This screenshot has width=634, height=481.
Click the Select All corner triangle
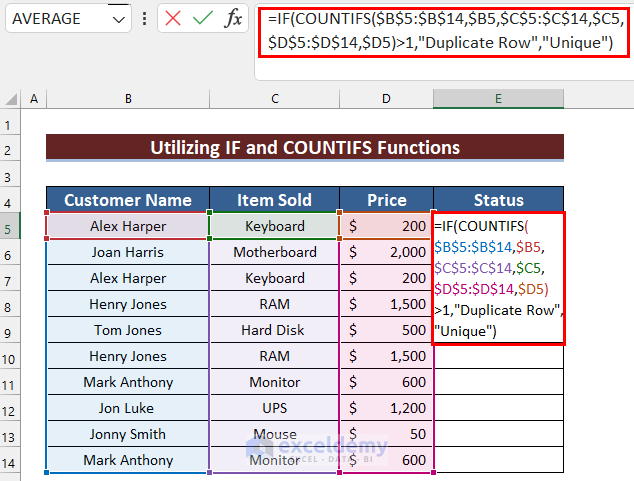point(13,98)
